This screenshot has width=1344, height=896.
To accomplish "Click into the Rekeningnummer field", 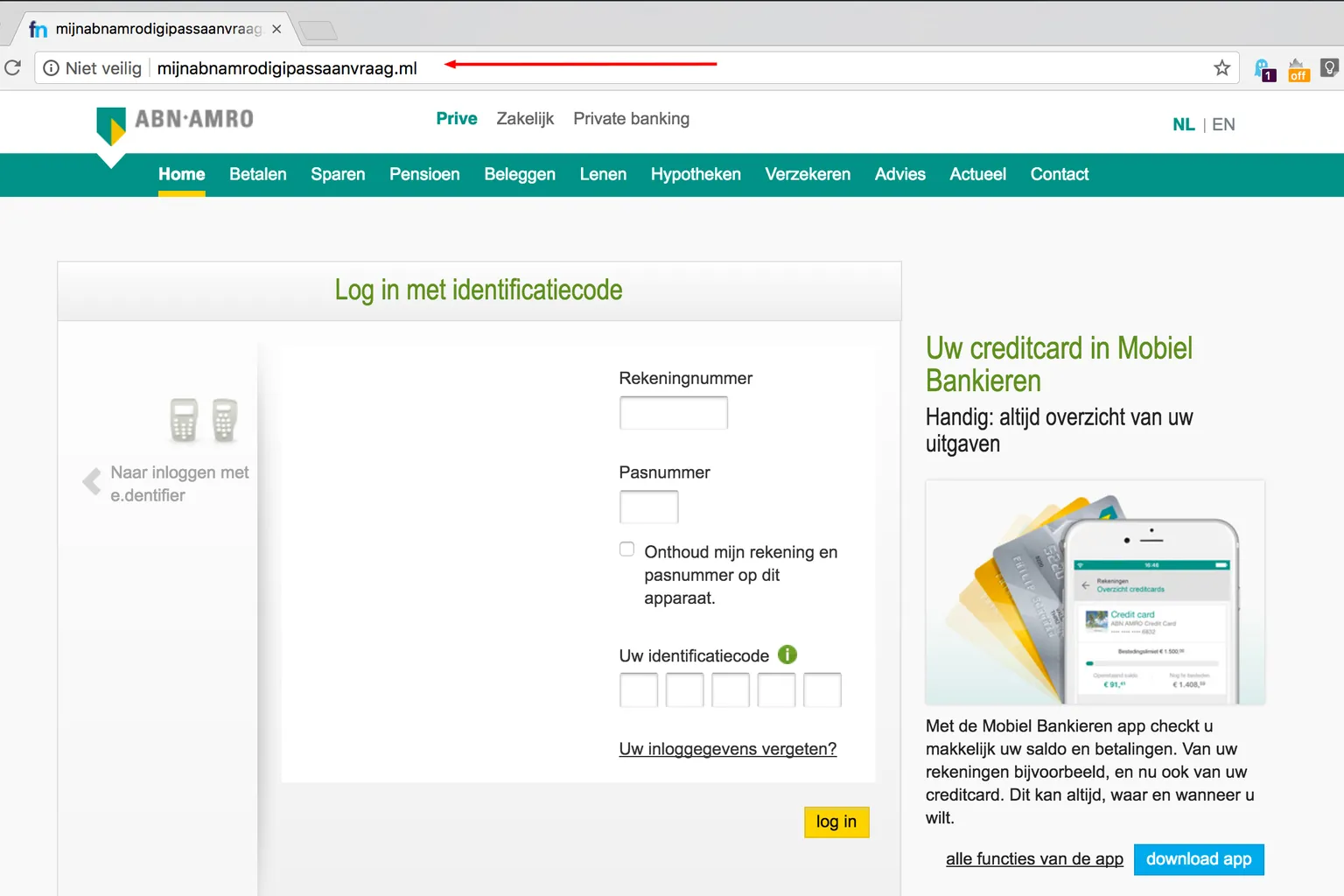I will (673, 413).
